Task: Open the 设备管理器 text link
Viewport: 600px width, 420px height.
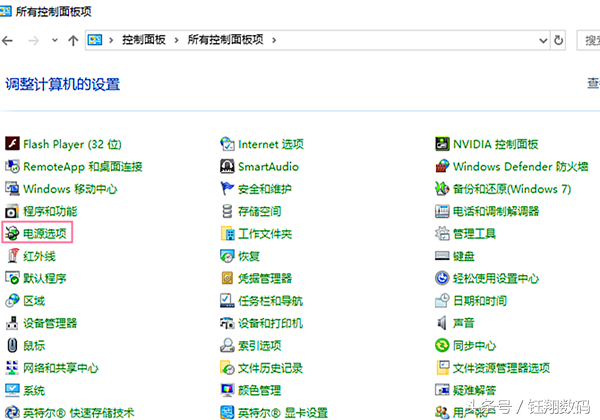Action: coord(50,323)
